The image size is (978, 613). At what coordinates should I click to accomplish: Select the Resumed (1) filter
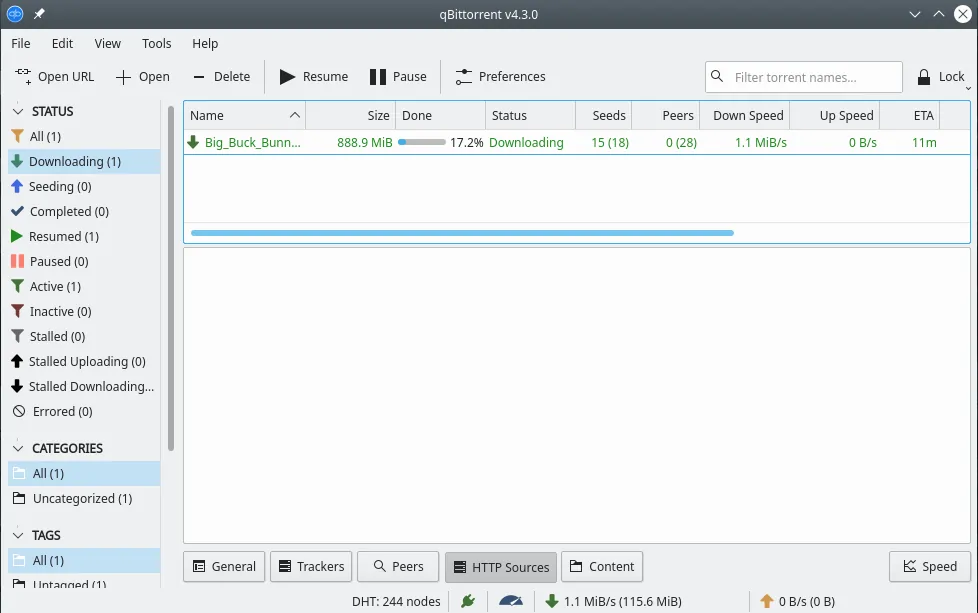pos(84,236)
